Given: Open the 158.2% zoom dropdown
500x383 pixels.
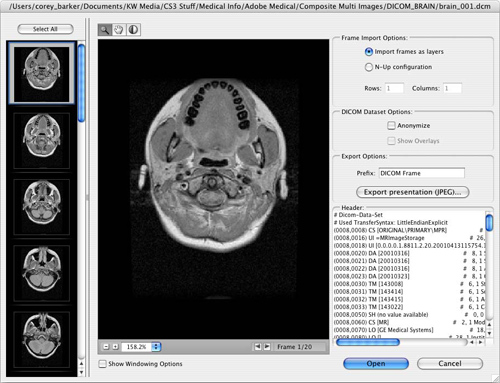Looking at the screenshot, I should 156,347.
